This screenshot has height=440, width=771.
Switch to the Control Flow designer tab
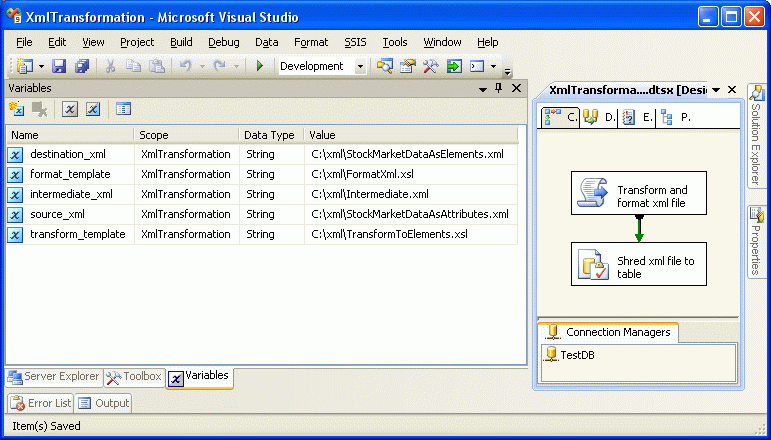[x=560, y=117]
